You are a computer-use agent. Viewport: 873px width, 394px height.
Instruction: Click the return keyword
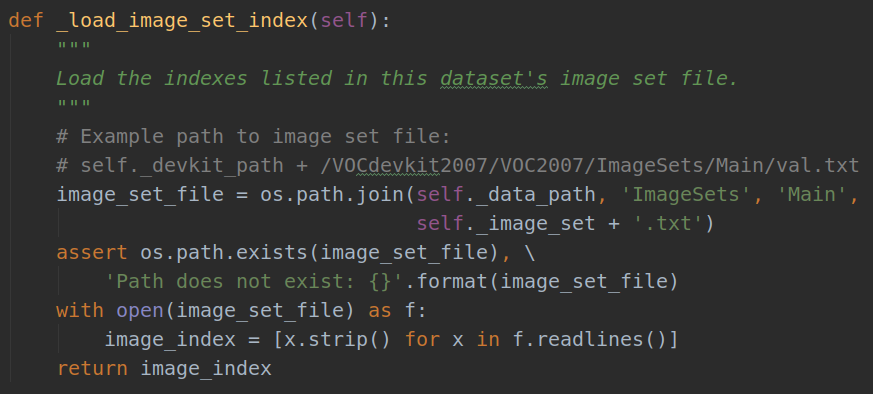pos(92,368)
